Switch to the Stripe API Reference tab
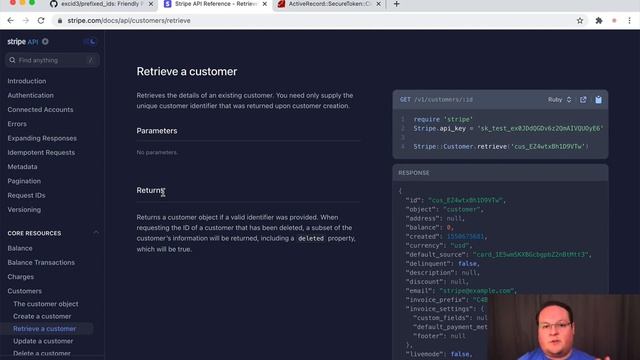Image resolution: width=640 pixels, height=360 pixels. pos(215,4)
